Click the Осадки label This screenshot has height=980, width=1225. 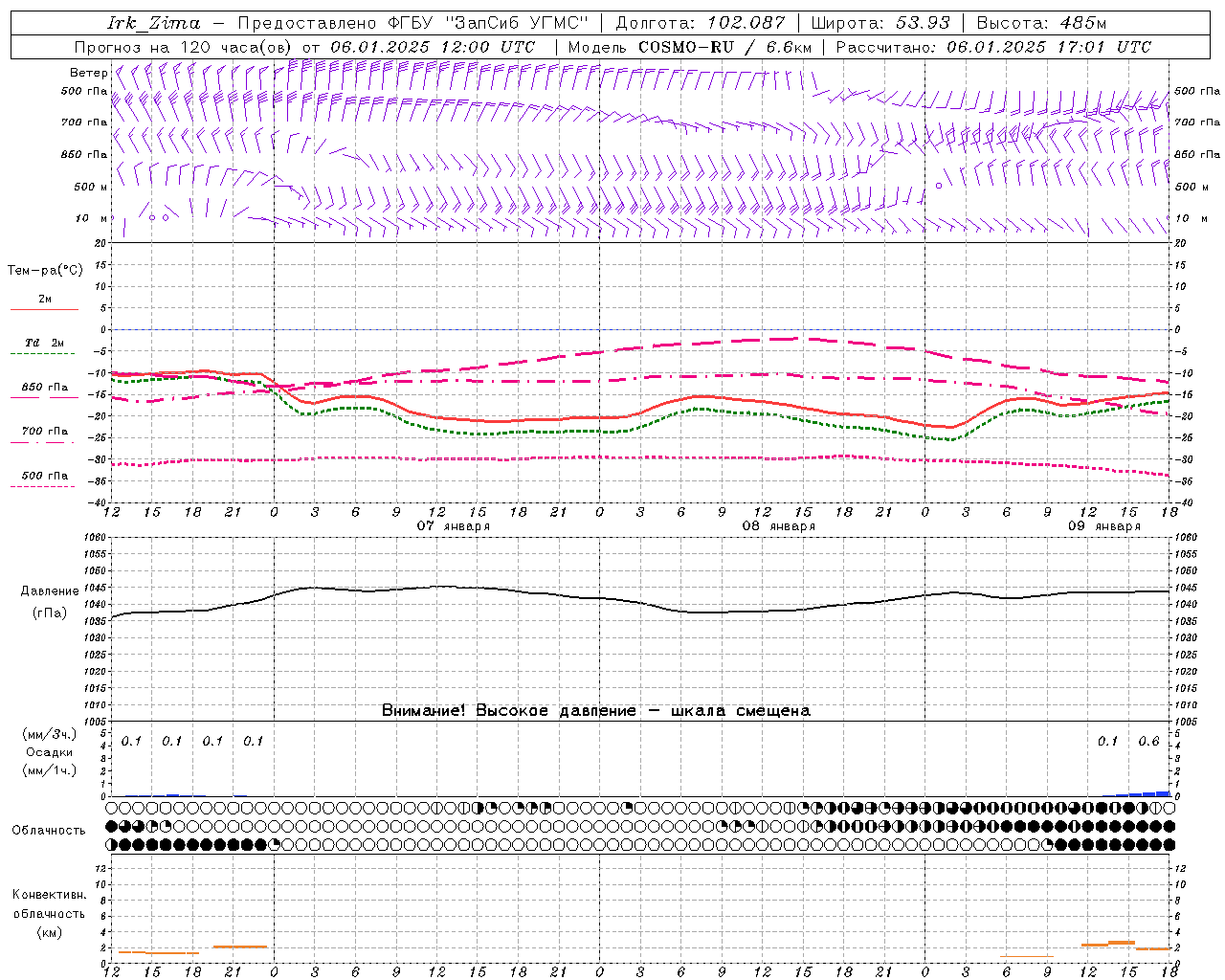pos(49,752)
